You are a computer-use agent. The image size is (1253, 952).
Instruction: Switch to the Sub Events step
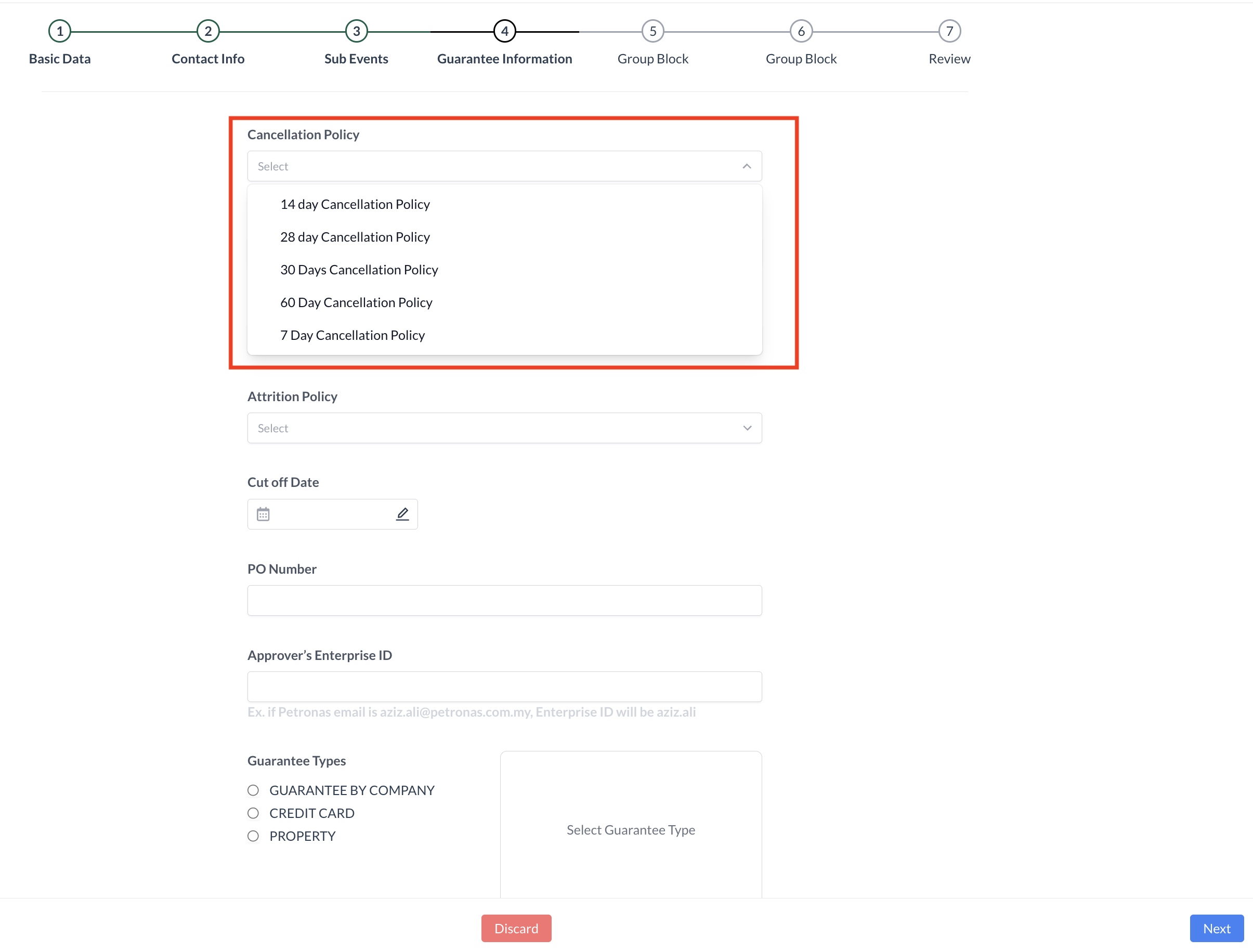(x=356, y=32)
